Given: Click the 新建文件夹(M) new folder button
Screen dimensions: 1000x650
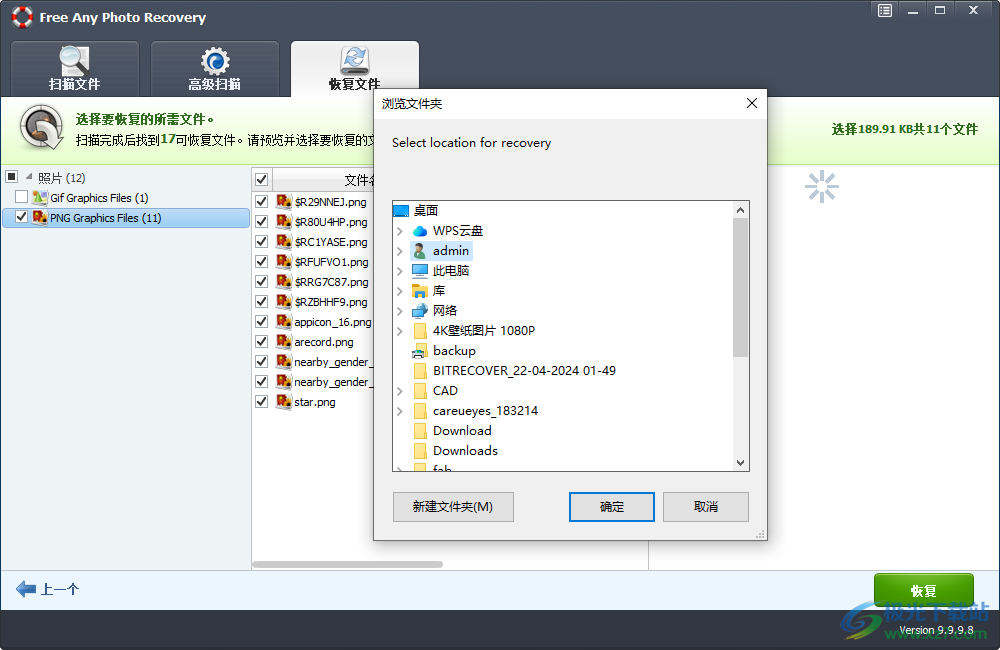Looking at the screenshot, I should pyautogui.click(x=453, y=507).
